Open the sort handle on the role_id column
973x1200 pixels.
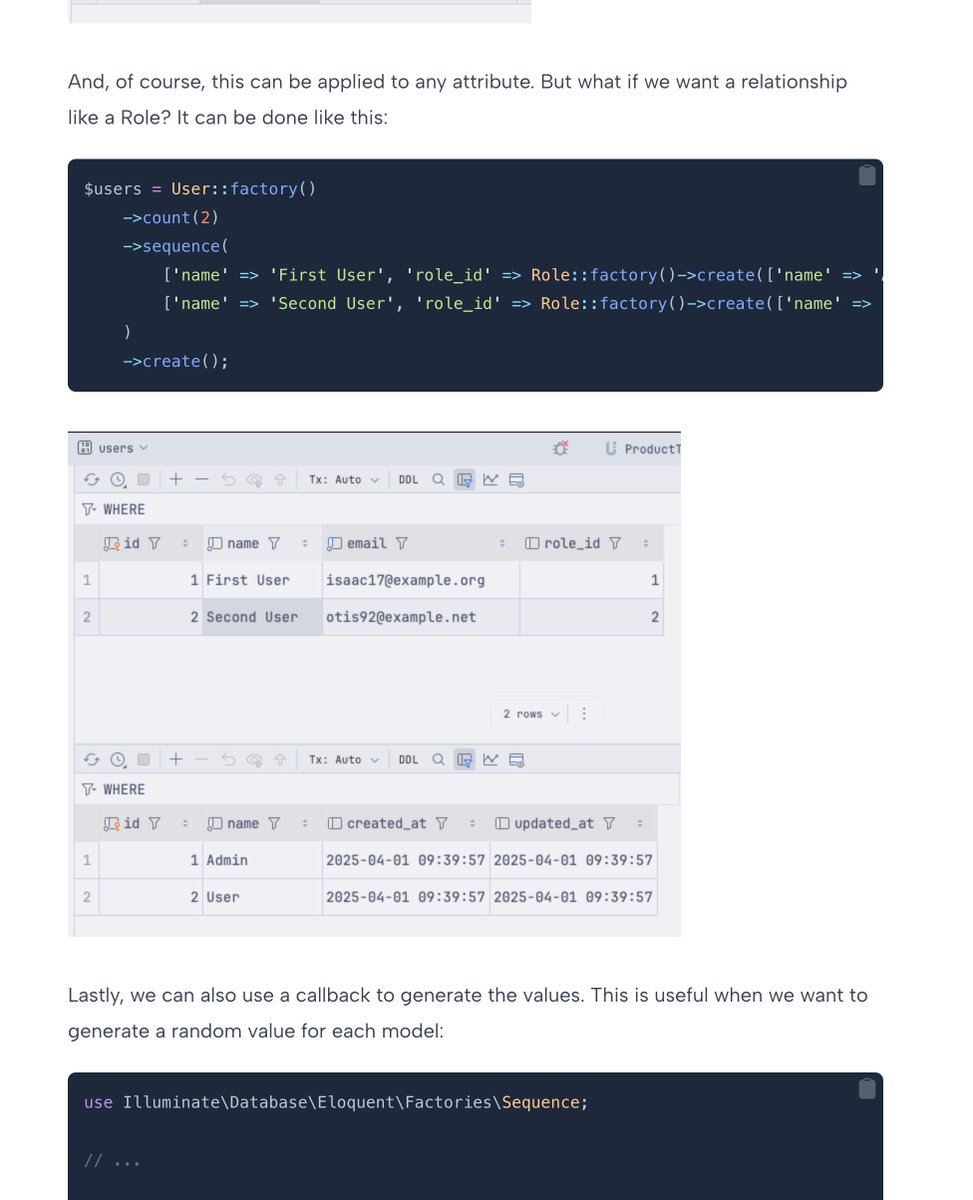click(646, 543)
